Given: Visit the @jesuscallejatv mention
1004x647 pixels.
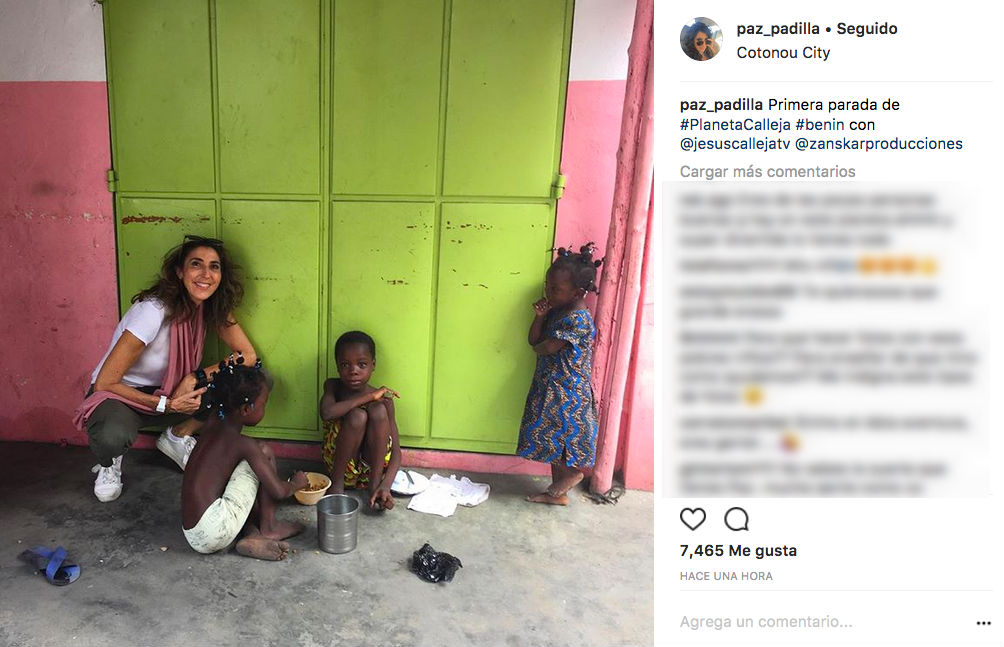Looking at the screenshot, I should (x=735, y=144).
